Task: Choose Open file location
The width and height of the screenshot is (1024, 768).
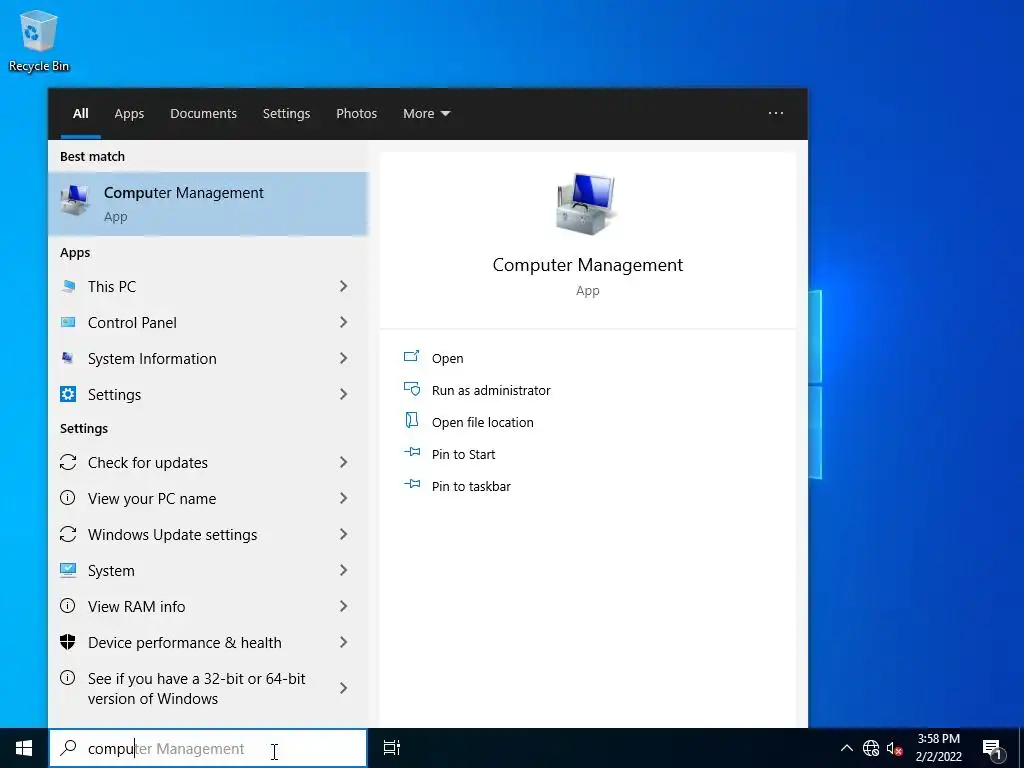Action: 483,422
